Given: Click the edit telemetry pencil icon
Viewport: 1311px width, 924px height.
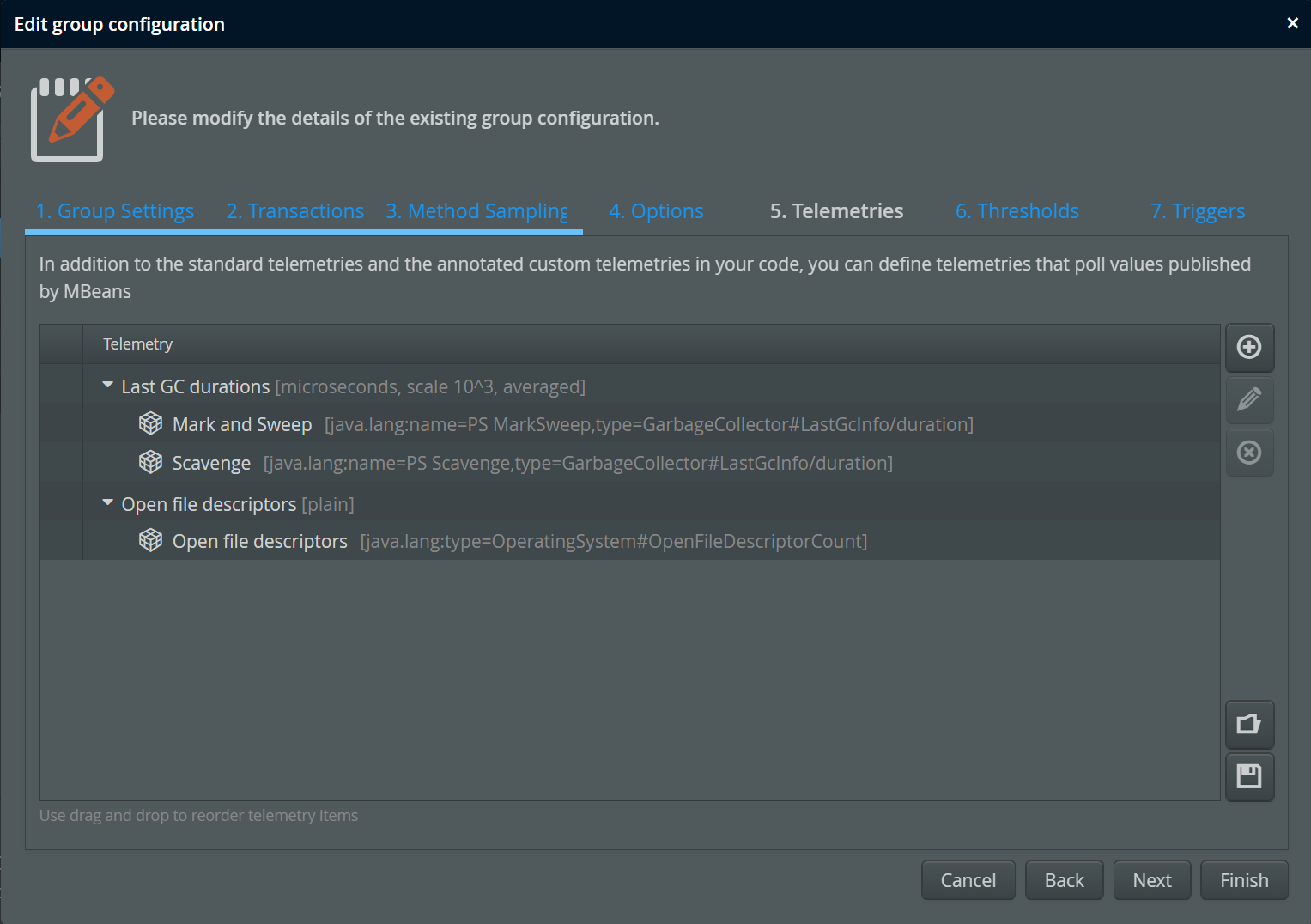Looking at the screenshot, I should pos(1249,399).
